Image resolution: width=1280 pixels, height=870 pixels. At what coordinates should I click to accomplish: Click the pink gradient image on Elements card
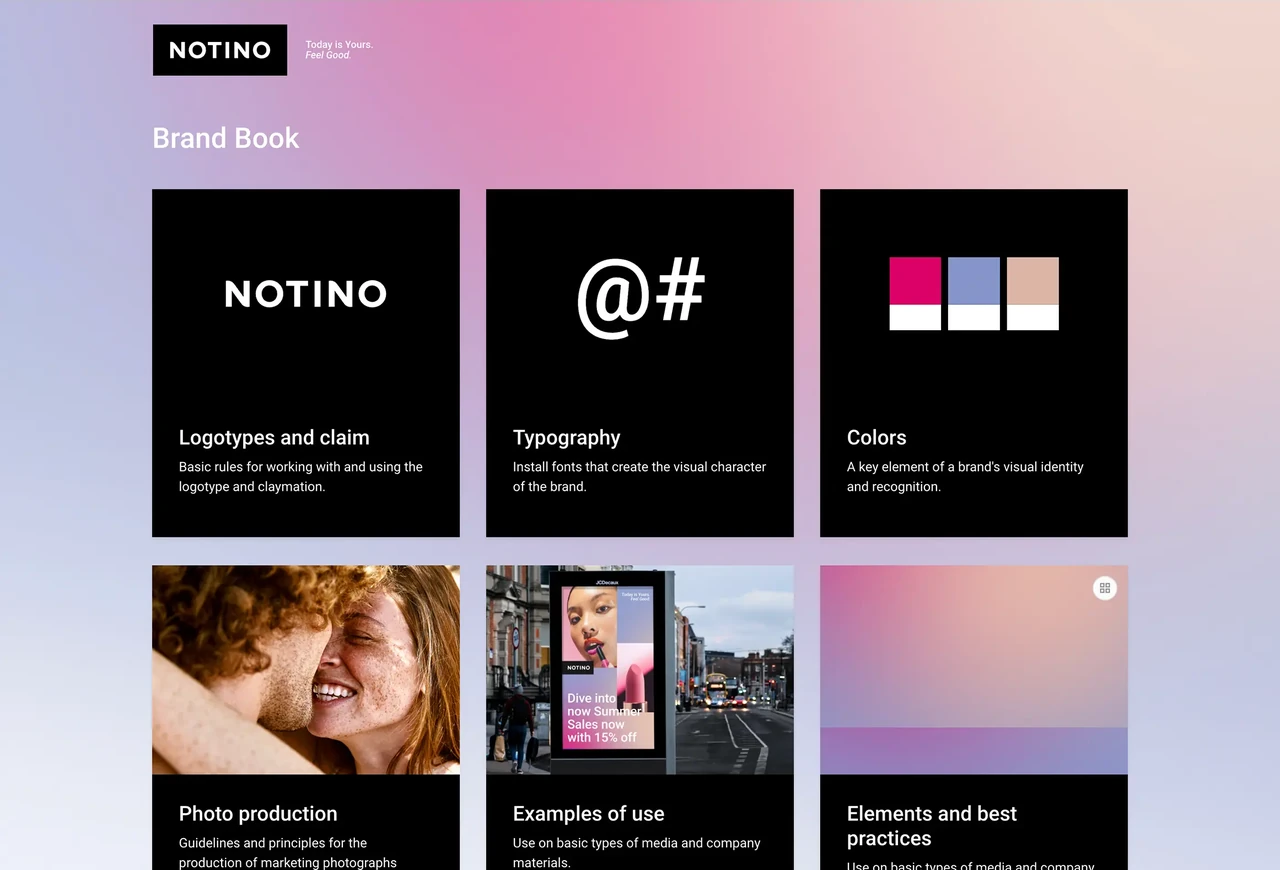pyautogui.click(x=974, y=670)
